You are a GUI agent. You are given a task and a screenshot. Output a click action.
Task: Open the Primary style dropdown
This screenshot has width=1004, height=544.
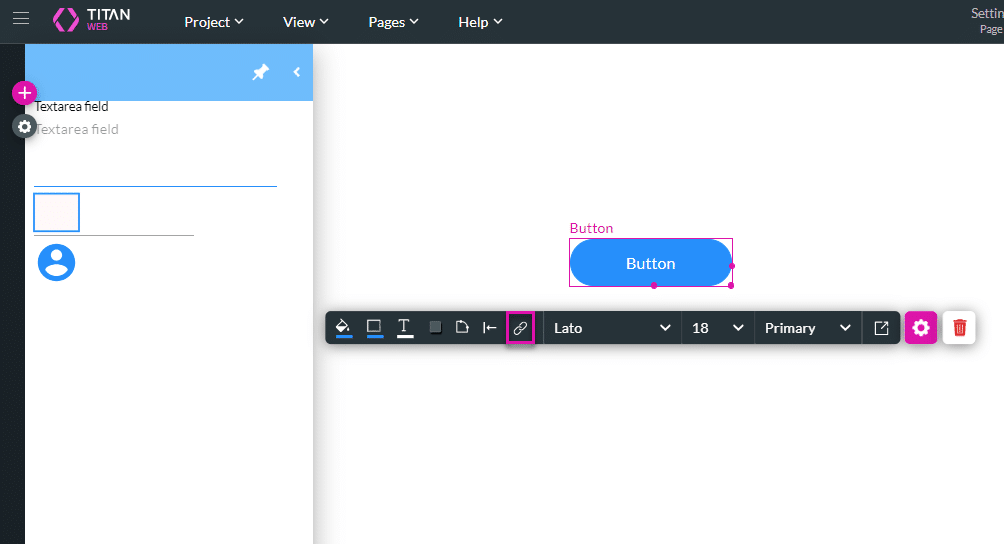(807, 328)
